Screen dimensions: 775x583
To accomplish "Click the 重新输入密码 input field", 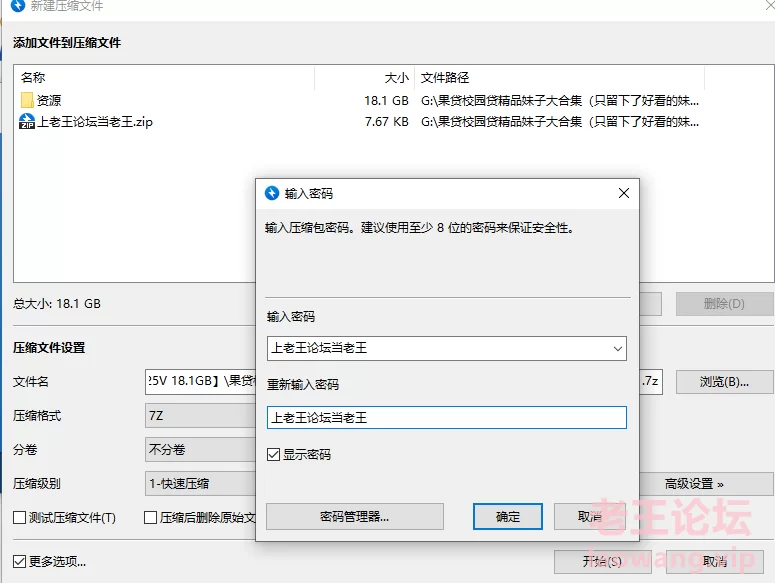I will click(x=447, y=418).
